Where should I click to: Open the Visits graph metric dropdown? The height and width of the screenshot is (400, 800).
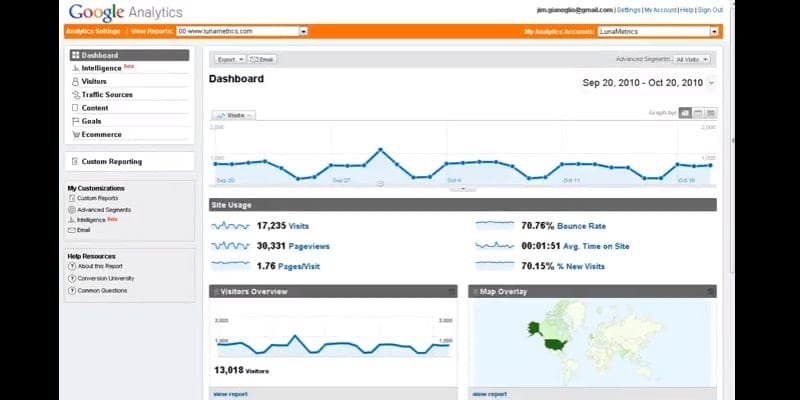(x=234, y=116)
